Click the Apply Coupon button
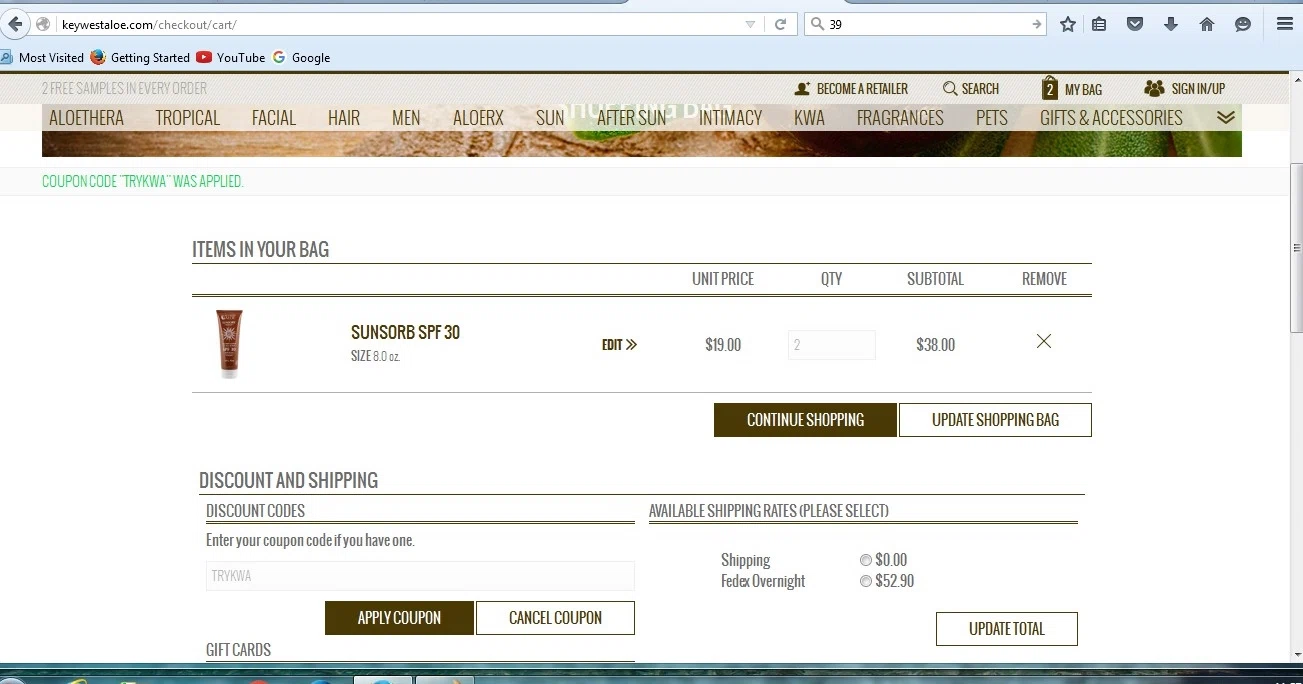Image resolution: width=1303 pixels, height=684 pixels. point(399,618)
